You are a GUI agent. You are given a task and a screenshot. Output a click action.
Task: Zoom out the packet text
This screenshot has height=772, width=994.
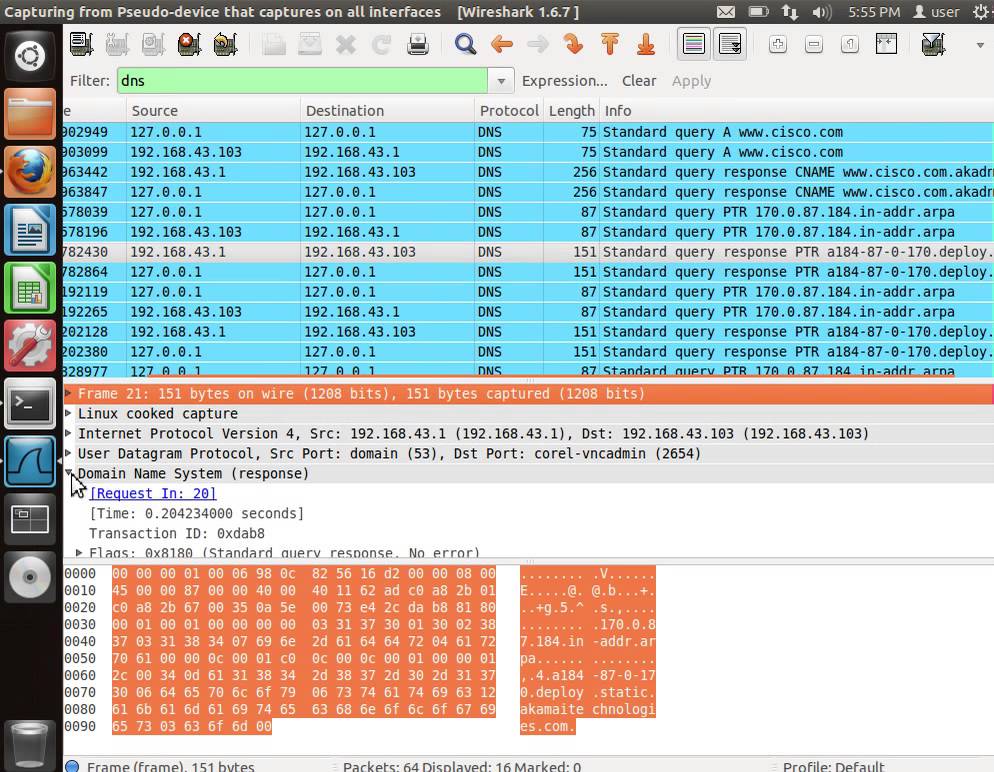pyautogui.click(x=814, y=44)
